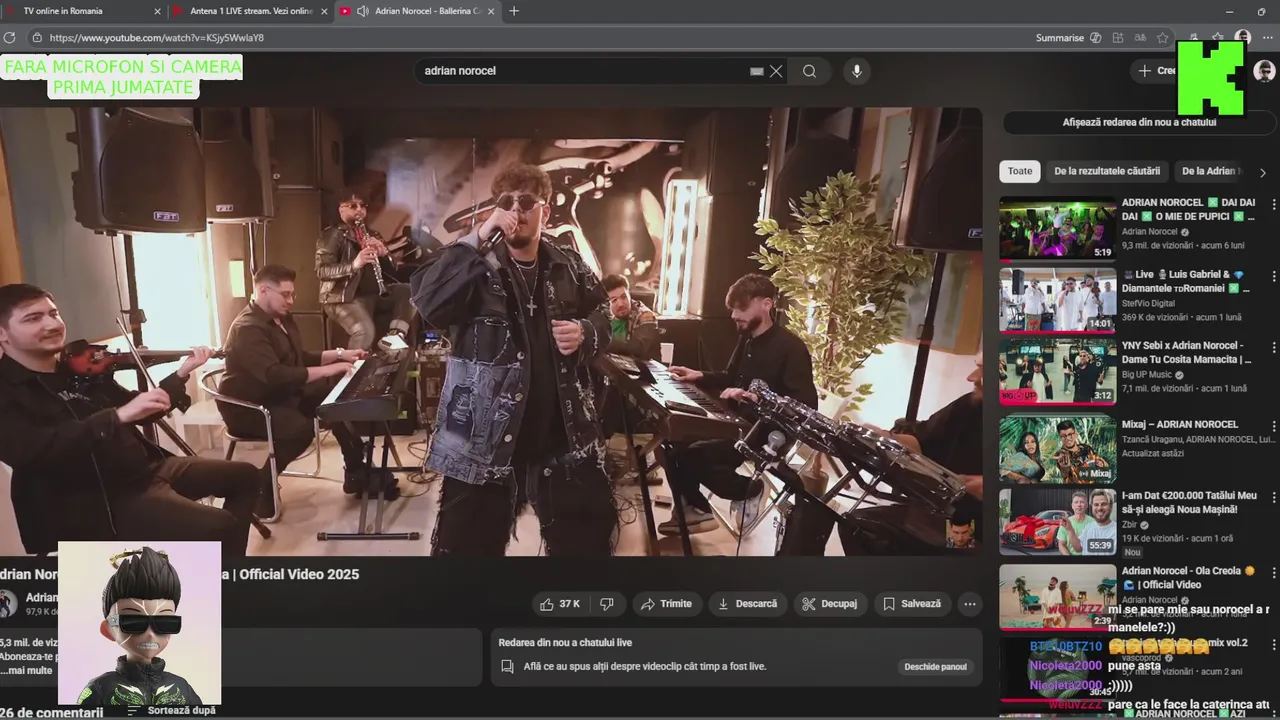Open options for 'Live Luis Gabriel' suggested video
Viewport: 1280px width, 720px height.
tap(1273, 276)
